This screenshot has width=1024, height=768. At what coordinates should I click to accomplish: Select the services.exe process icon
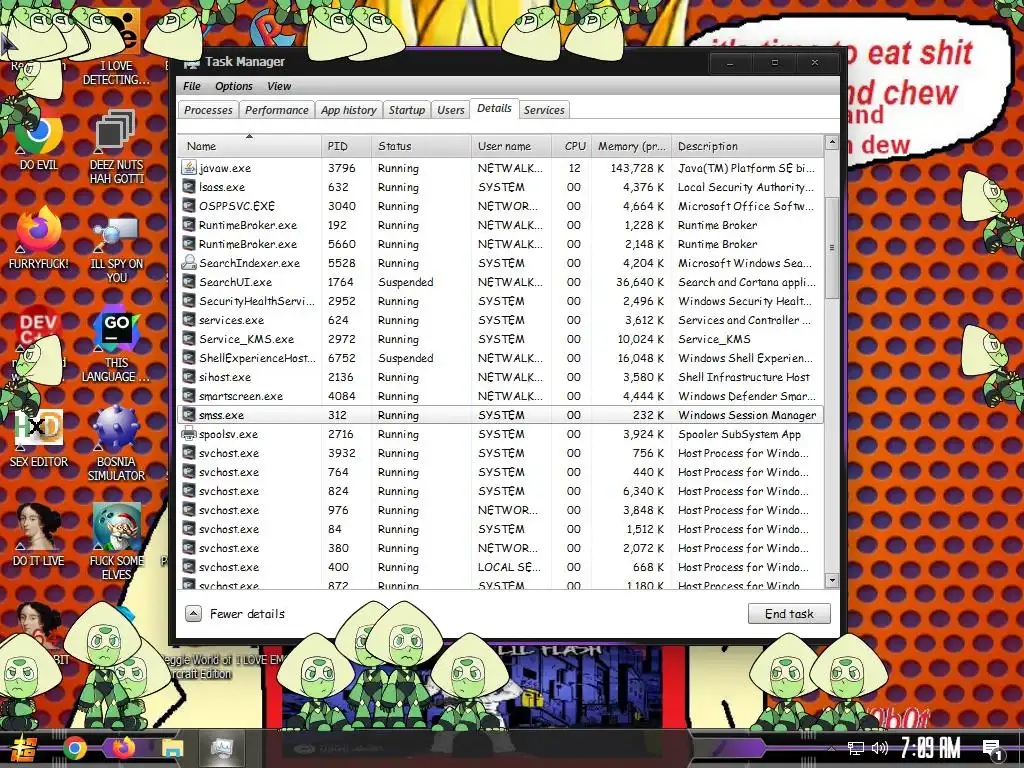point(189,319)
